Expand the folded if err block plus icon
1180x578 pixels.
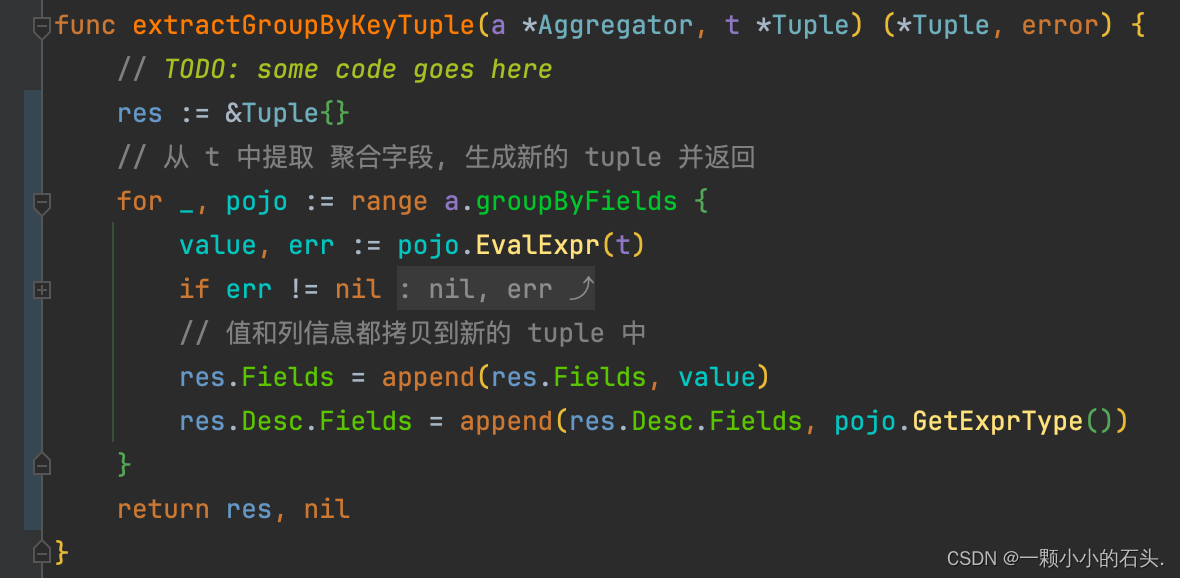pos(42,290)
